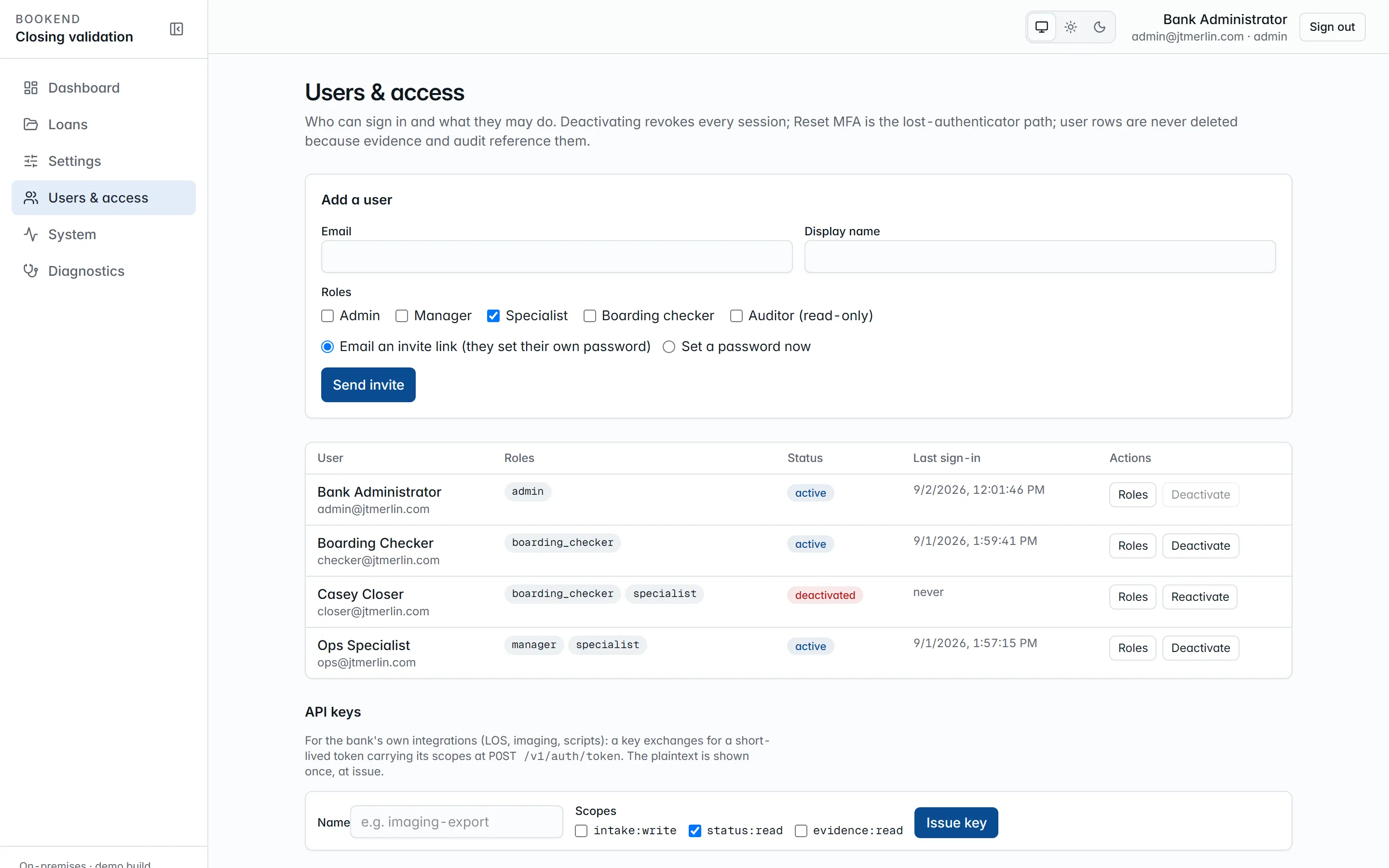Check the Auditor (read-only) checkbox
Viewport: 1389px width, 868px height.
coord(736,316)
